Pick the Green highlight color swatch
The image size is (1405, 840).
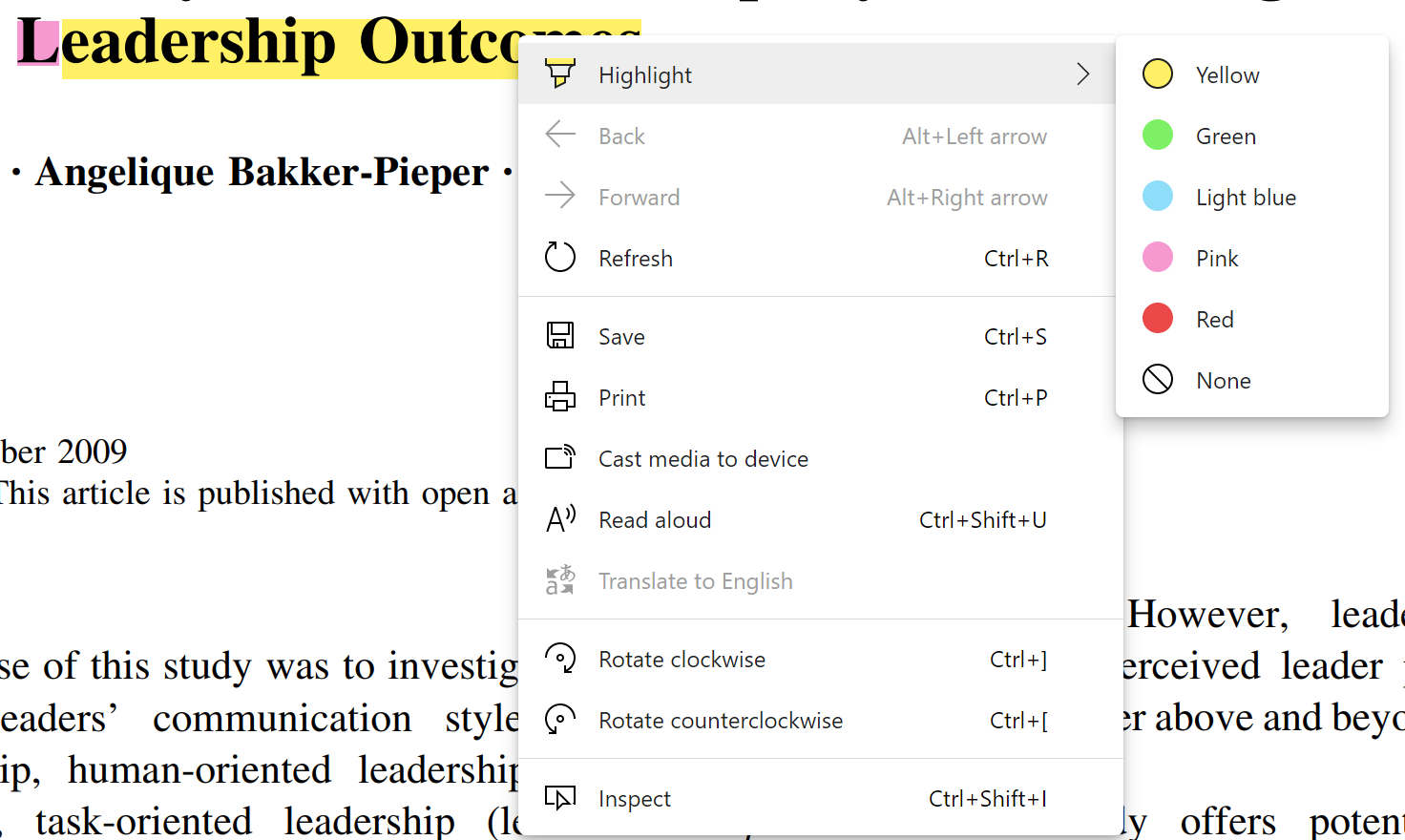click(x=1158, y=135)
